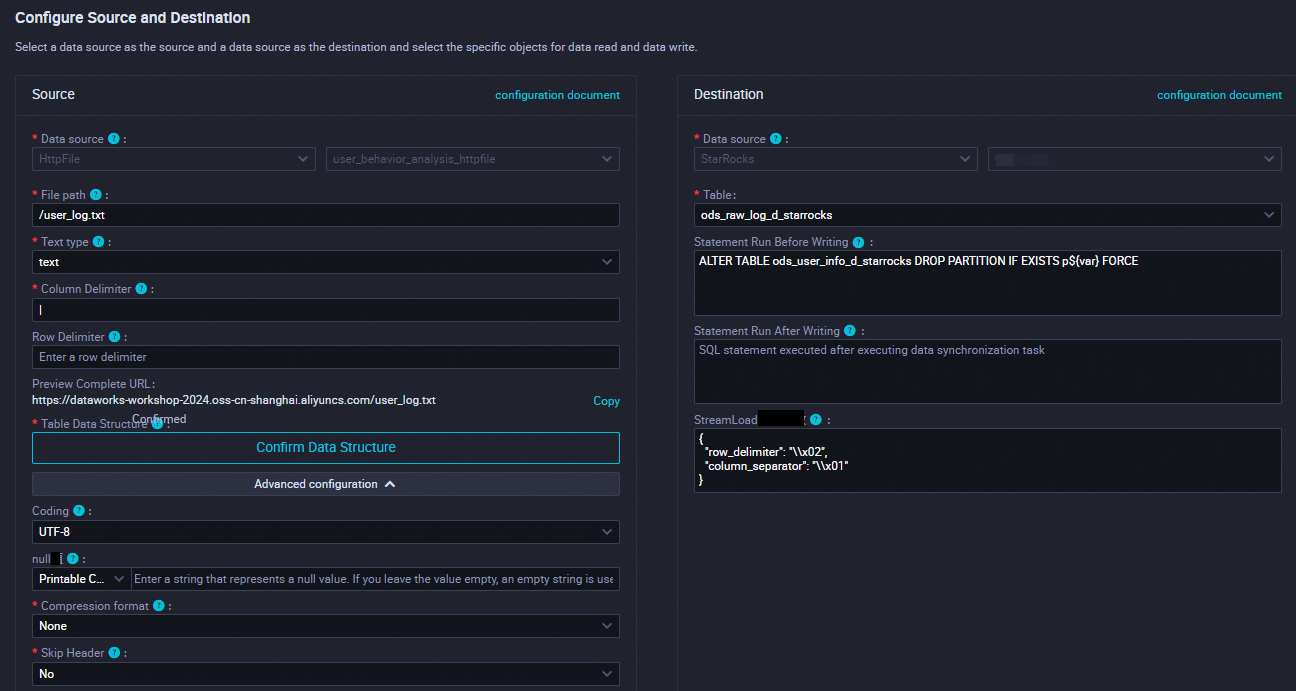This screenshot has height=691, width=1296.
Task: Click help icon beside Row Delimiter label
Action: coord(114,337)
